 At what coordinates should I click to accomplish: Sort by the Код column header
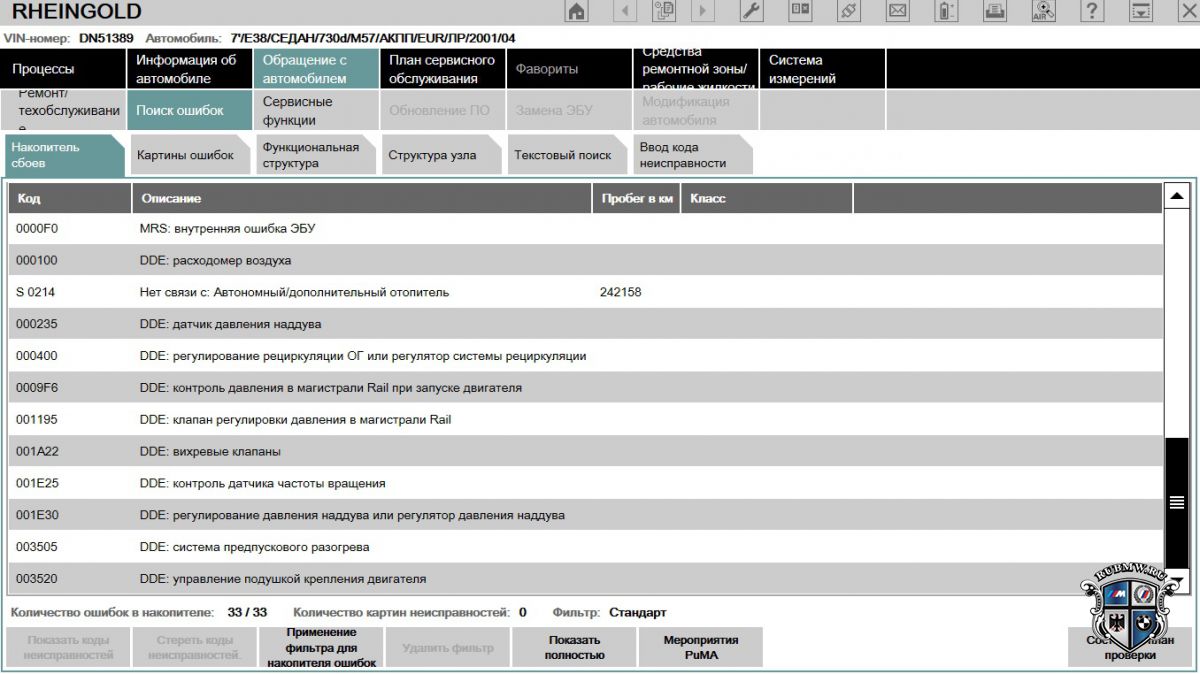click(x=70, y=198)
